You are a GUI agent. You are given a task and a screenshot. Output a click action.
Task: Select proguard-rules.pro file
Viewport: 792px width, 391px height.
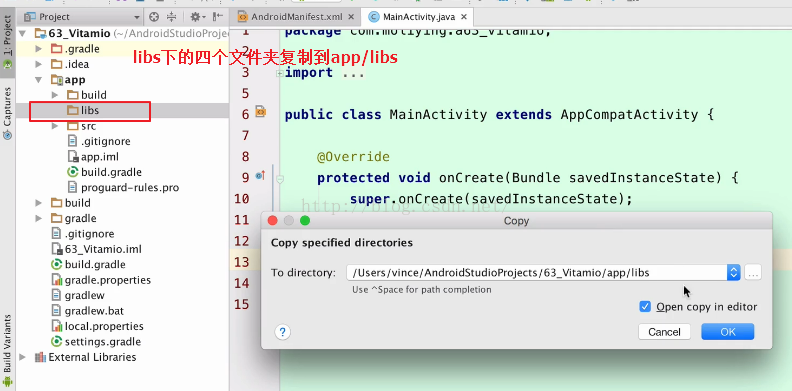coord(130,187)
